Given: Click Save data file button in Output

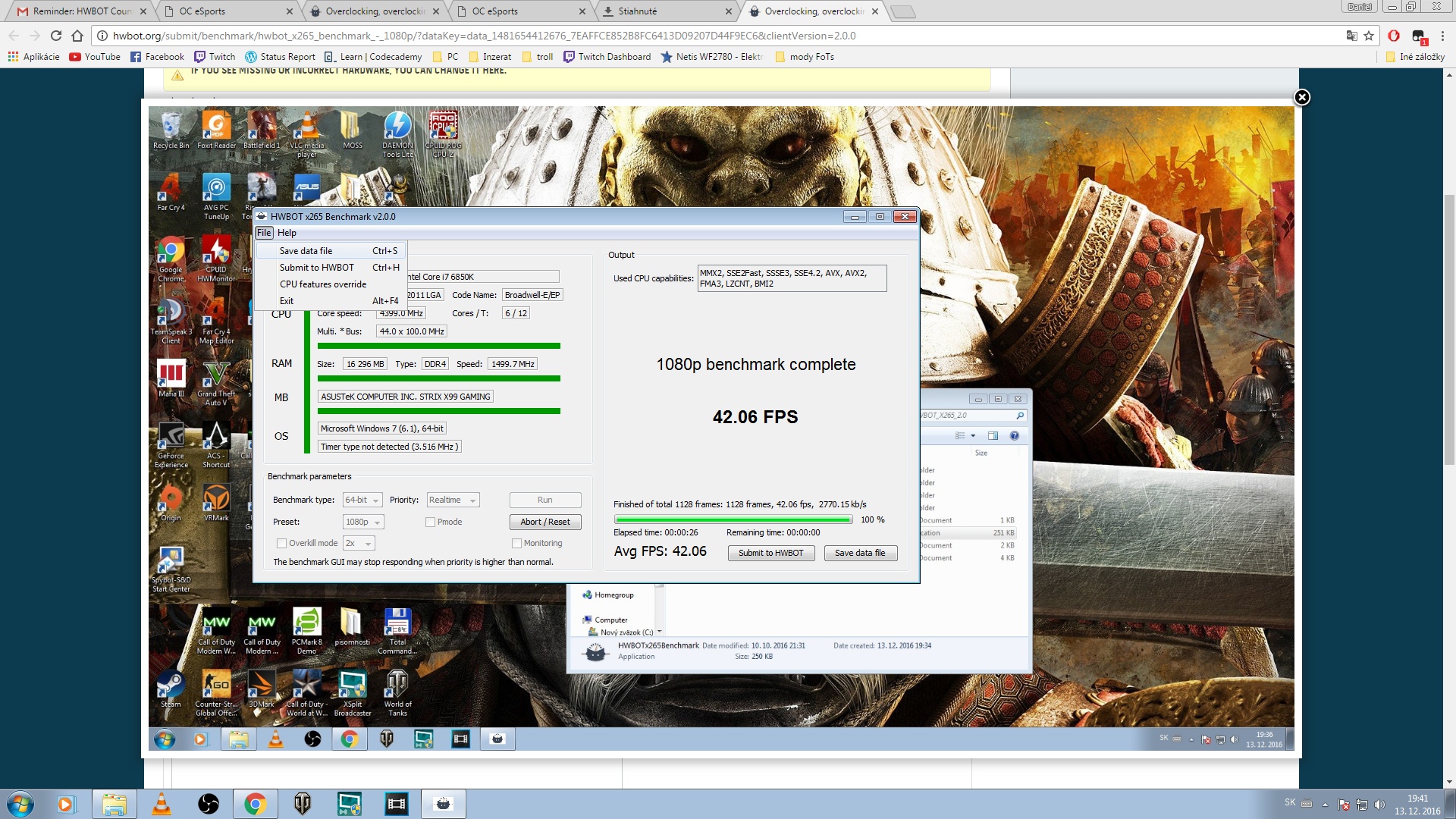Looking at the screenshot, I should tap(860, 554).
